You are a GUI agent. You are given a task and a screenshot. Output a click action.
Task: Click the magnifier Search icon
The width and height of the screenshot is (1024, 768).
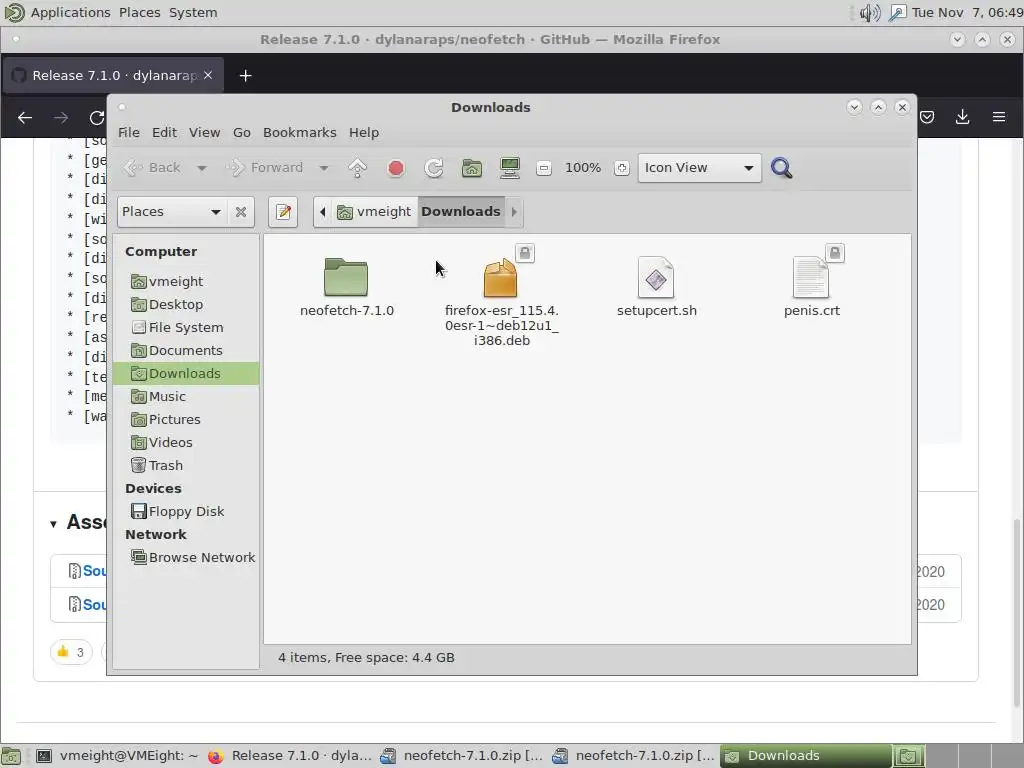[x=781, y=168]
